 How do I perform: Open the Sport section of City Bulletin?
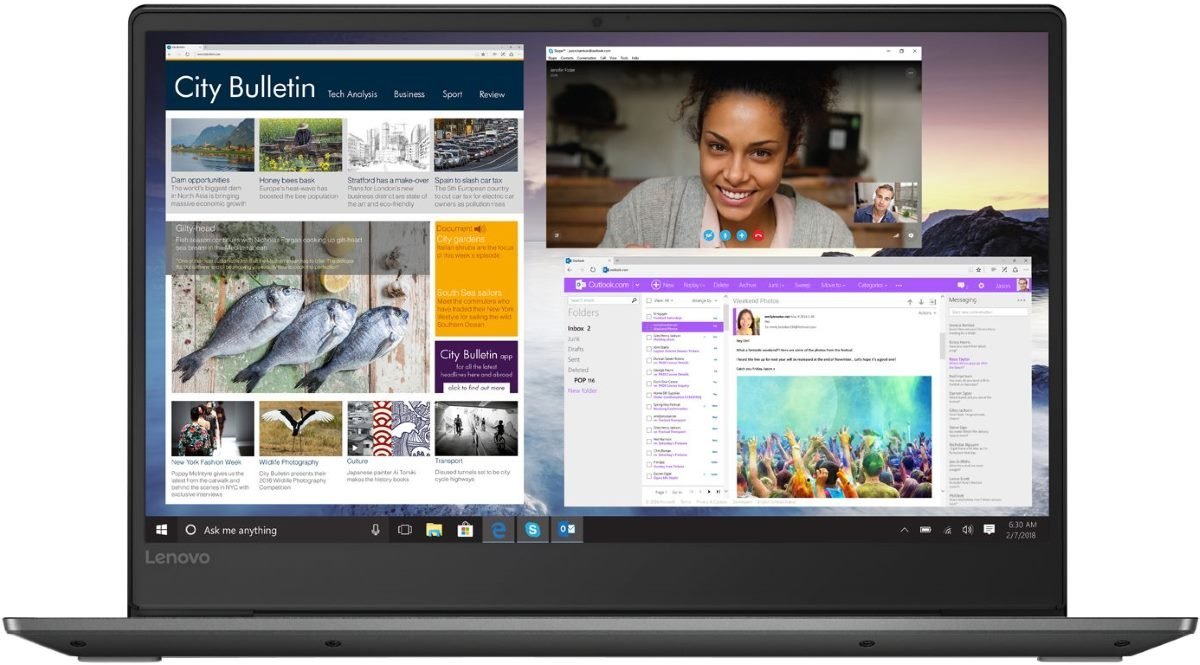click(452, 94)
